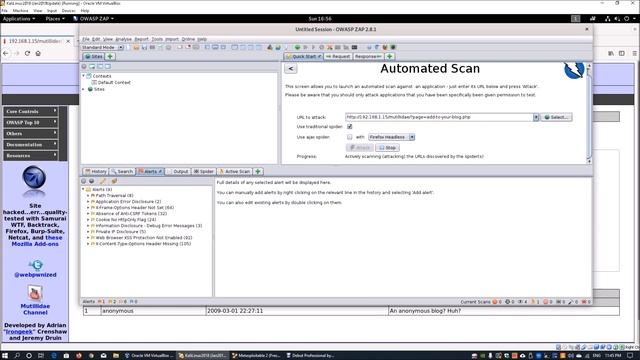Viewport: 640px width, 360px height.
Task: Click the Firefox back arrow behind ZAP
Action: pos(6,53)
